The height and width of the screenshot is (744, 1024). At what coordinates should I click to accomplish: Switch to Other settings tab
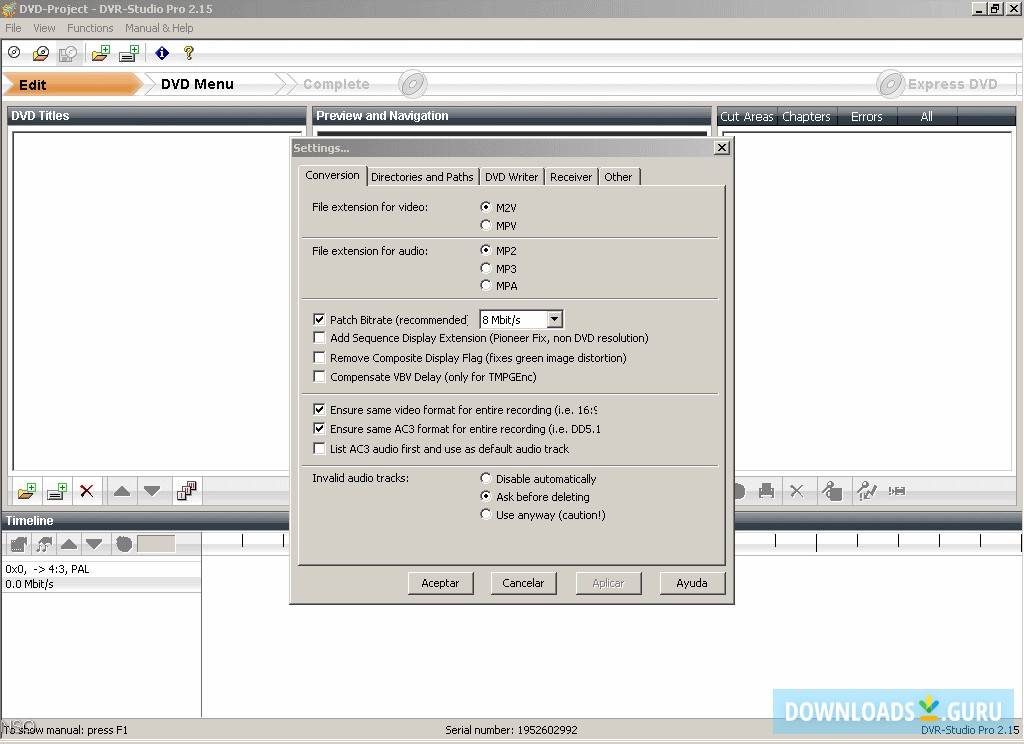coord(618,177)
